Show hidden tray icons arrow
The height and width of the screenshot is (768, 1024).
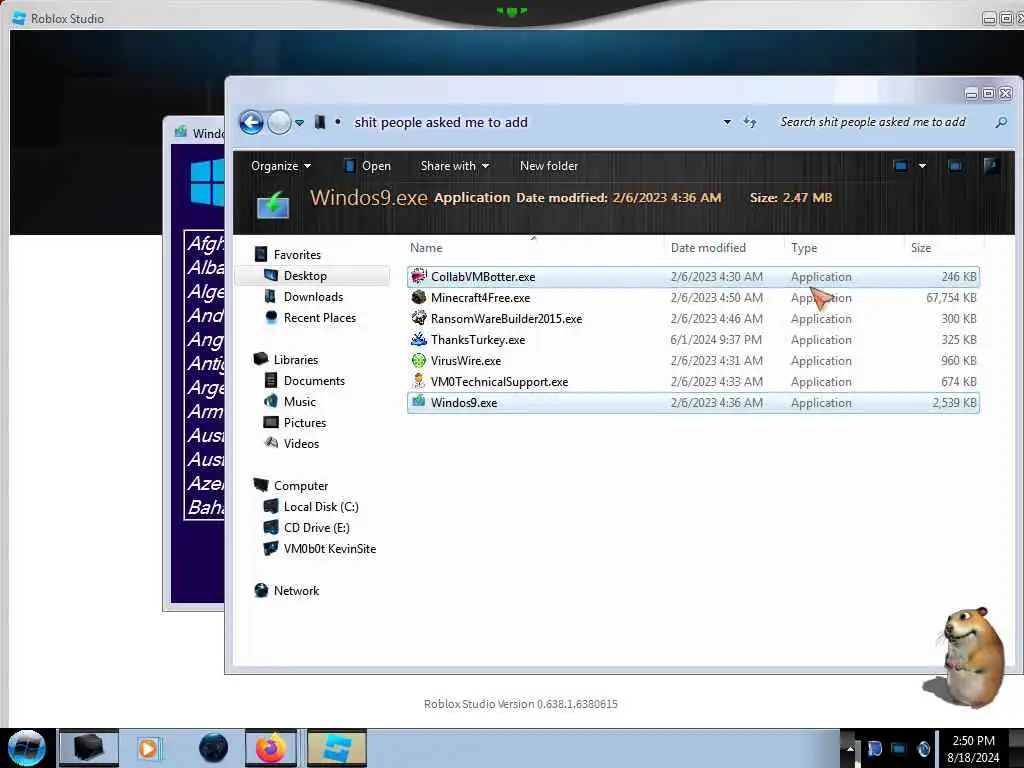click(x=850, y=748)
